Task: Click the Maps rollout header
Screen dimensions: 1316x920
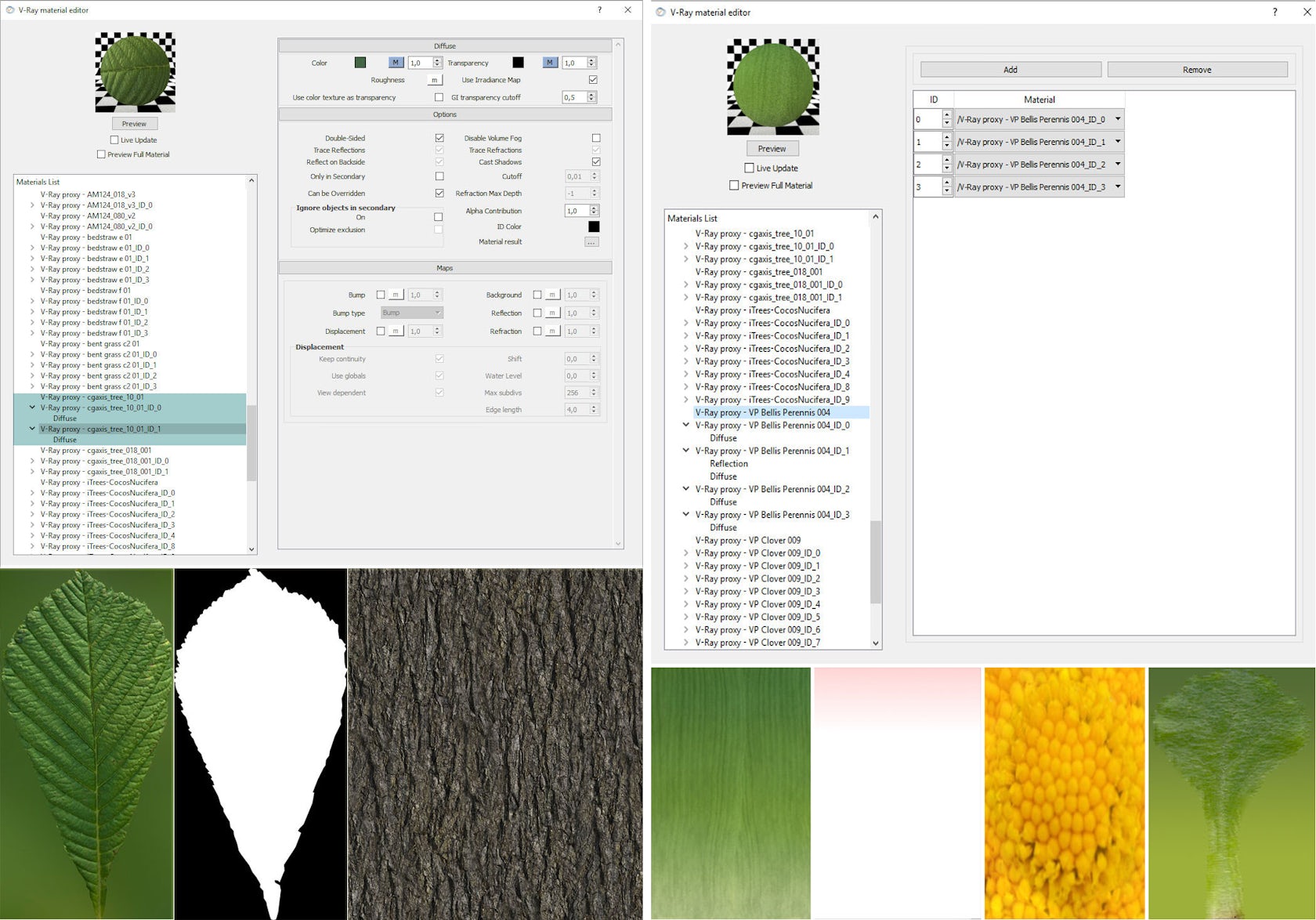Action: [x=444, y=268]
